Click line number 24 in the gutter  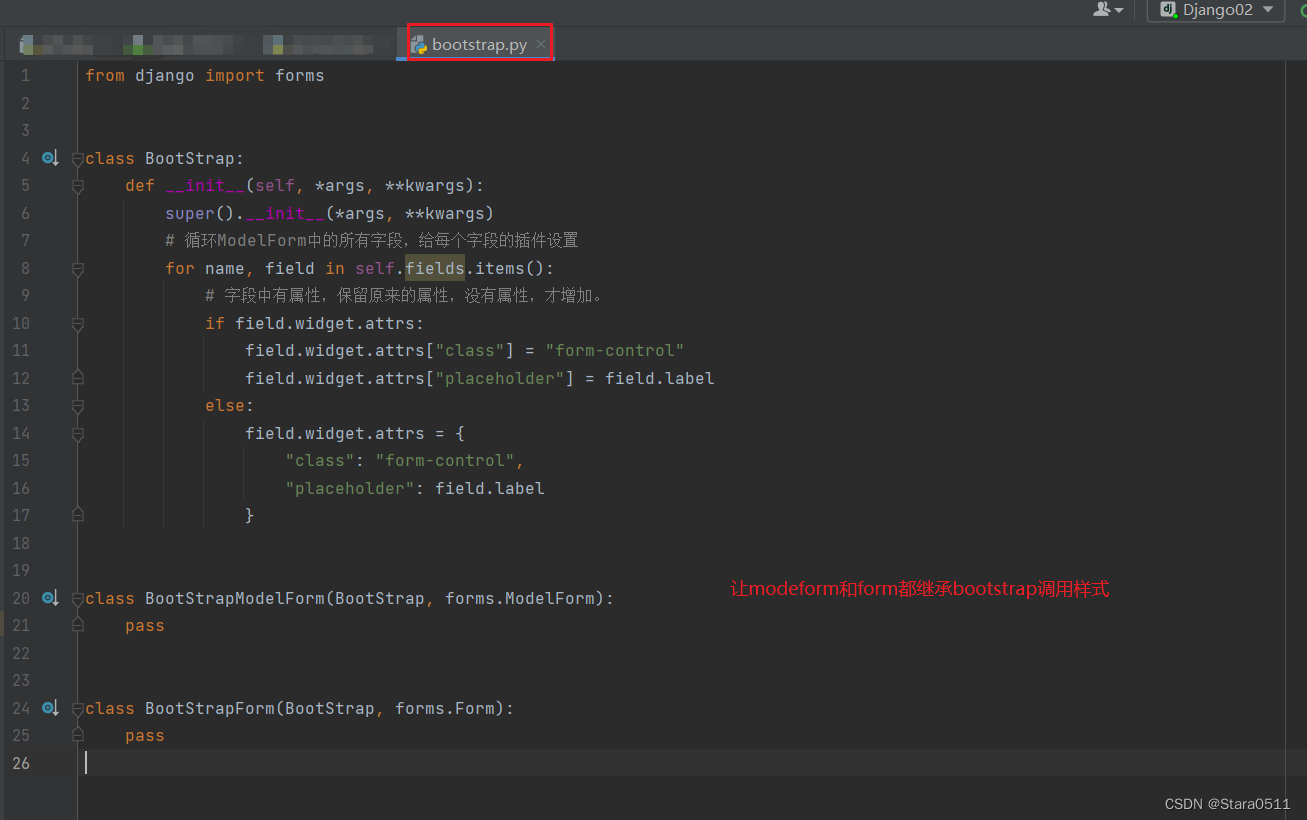(x=20, y=708)
